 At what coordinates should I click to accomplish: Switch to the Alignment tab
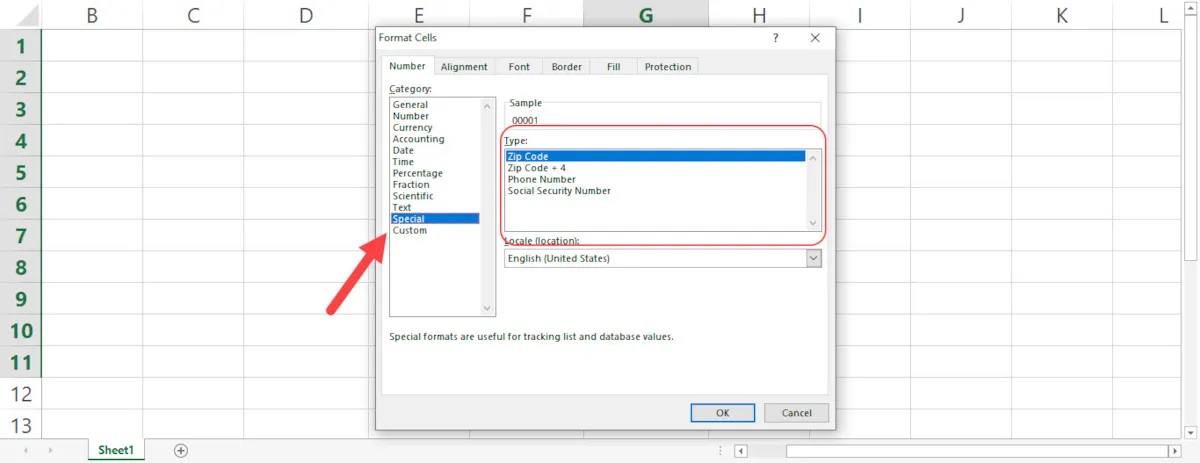click(x=464, y=67)
